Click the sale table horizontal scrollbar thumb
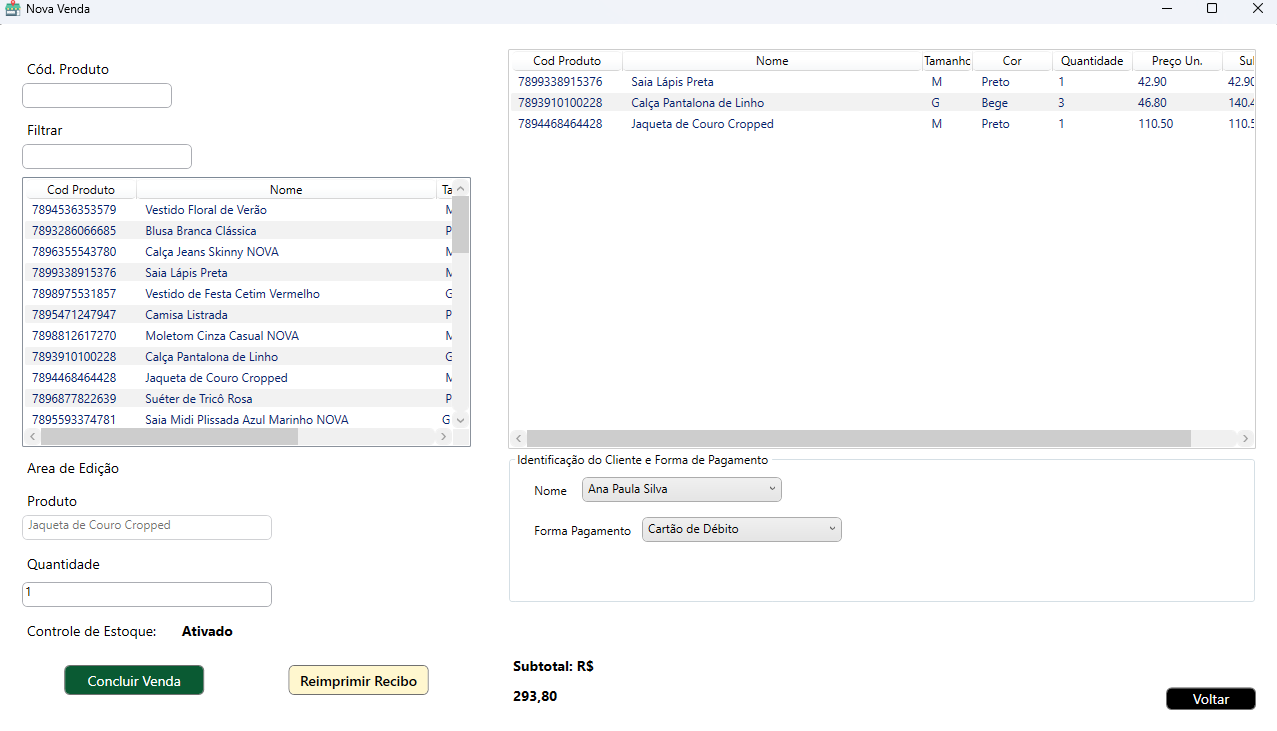The width and height of the screenshot is (1277, 731). click(x=859, y=438)
